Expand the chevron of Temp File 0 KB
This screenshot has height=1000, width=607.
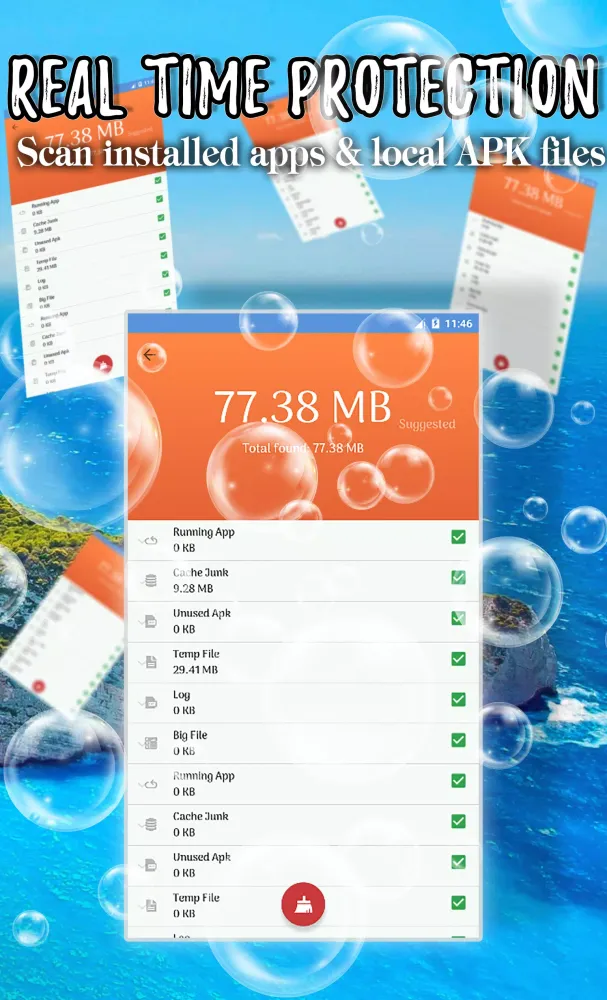click(141, 906)
